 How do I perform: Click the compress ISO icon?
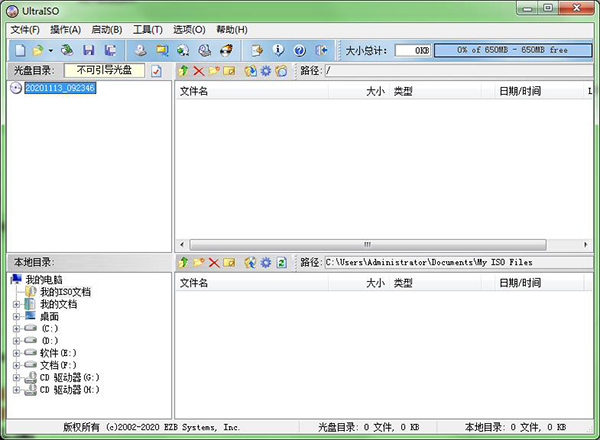click(183, 50)
